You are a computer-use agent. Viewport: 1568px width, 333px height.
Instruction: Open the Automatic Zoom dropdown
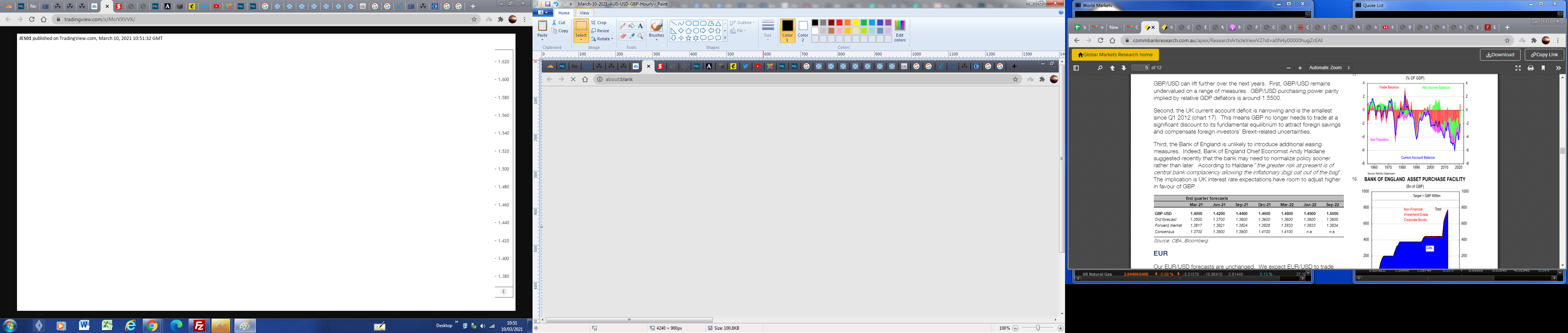1329,68
